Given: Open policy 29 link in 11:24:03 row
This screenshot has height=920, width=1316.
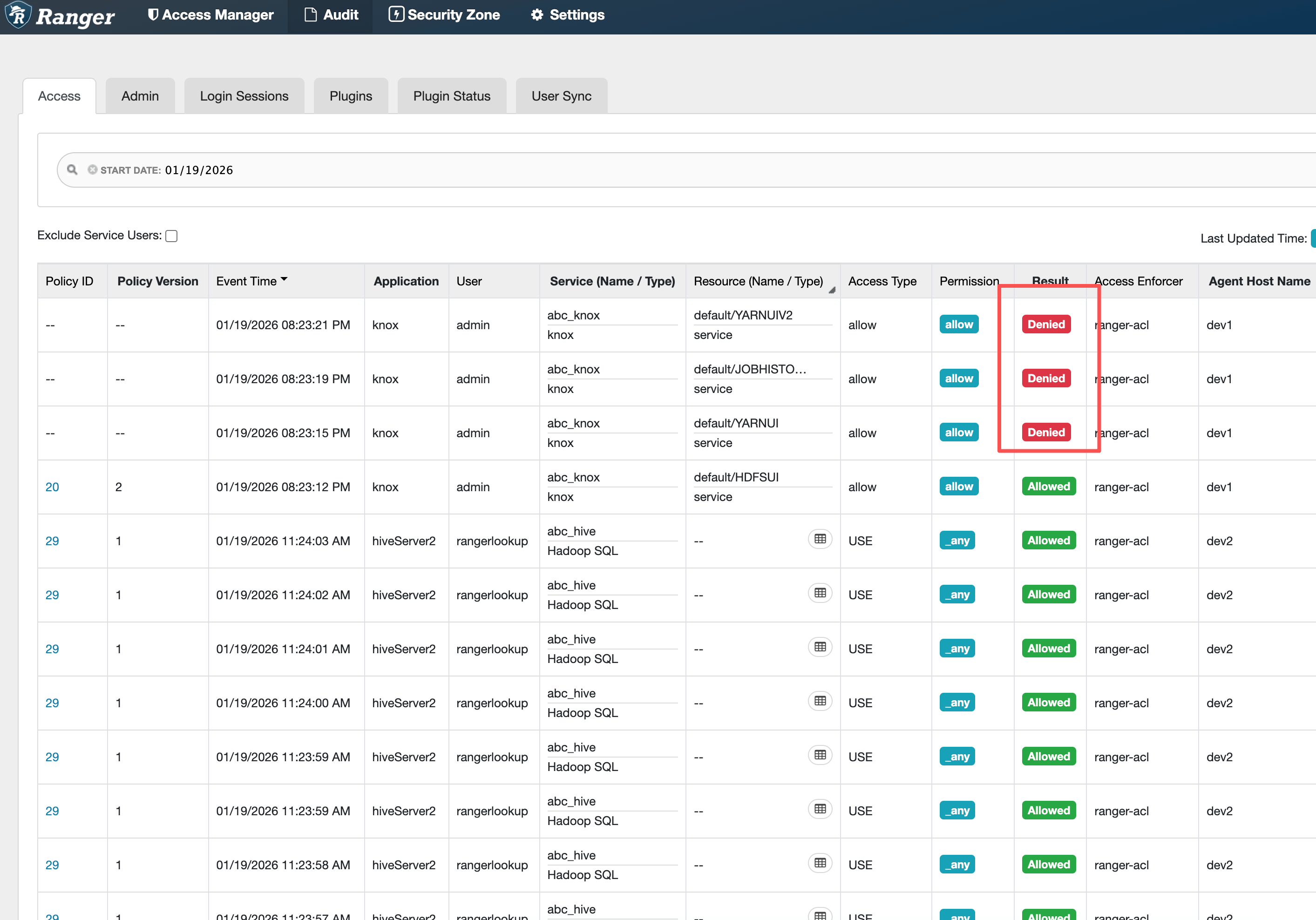Looking at the screenshot, I should 52,541.
